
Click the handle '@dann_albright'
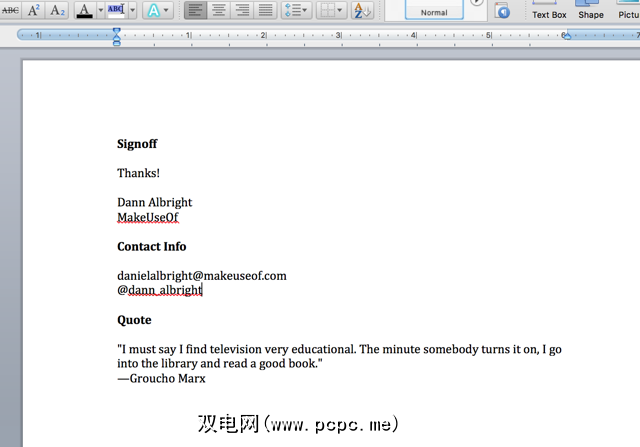(160, 290)
